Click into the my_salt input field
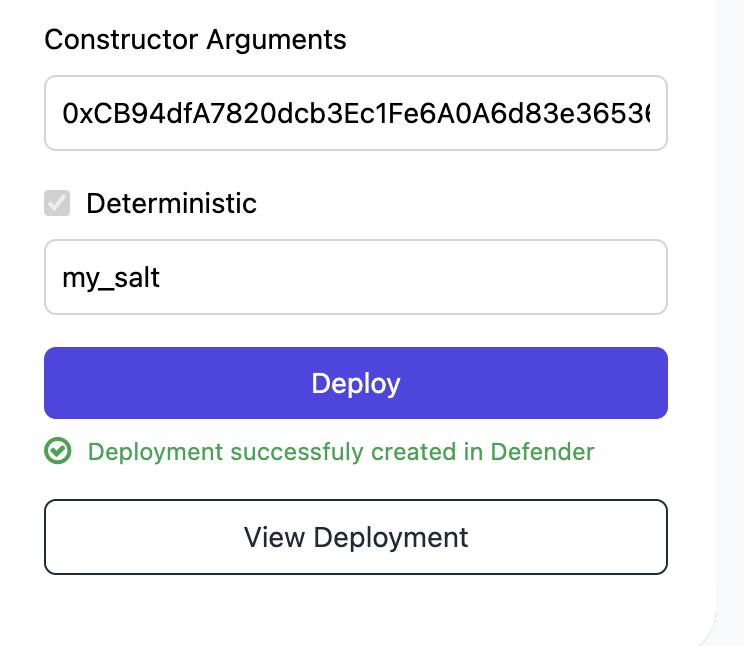This screenshot has width=744, height=646. pos(356,277)
